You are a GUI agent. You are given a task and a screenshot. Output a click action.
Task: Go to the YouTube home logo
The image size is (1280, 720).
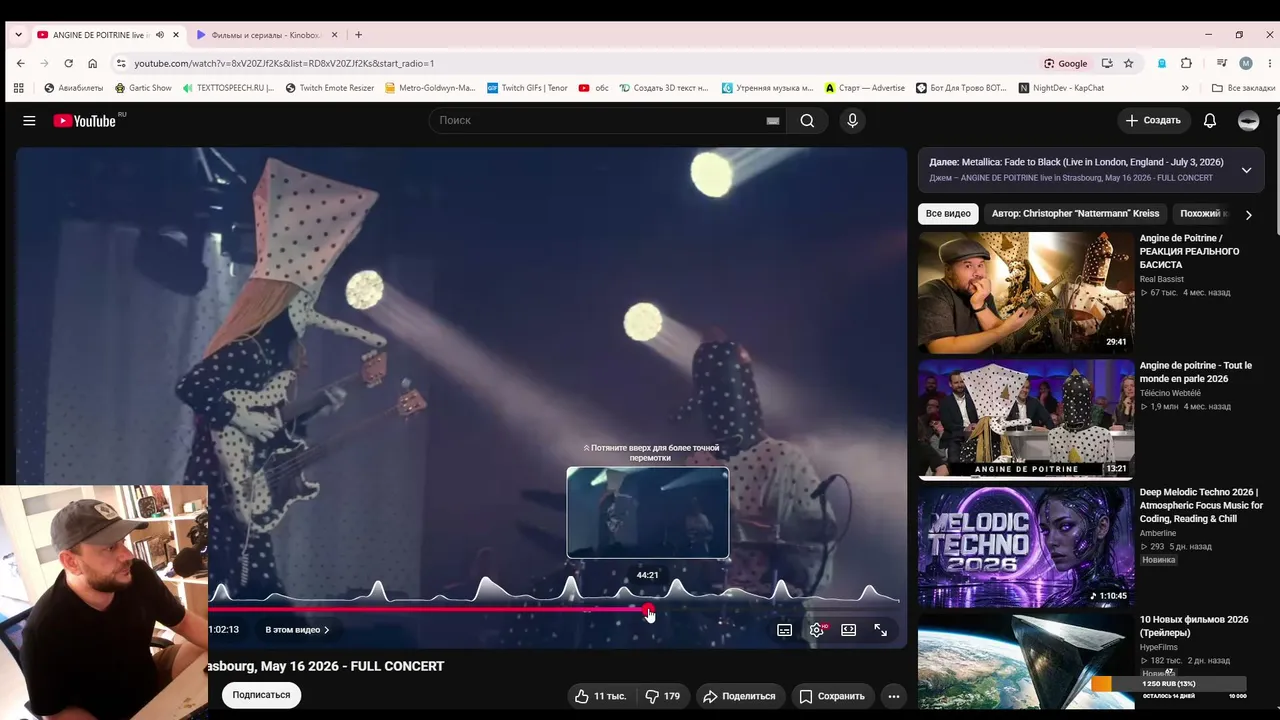coord(85,121)
